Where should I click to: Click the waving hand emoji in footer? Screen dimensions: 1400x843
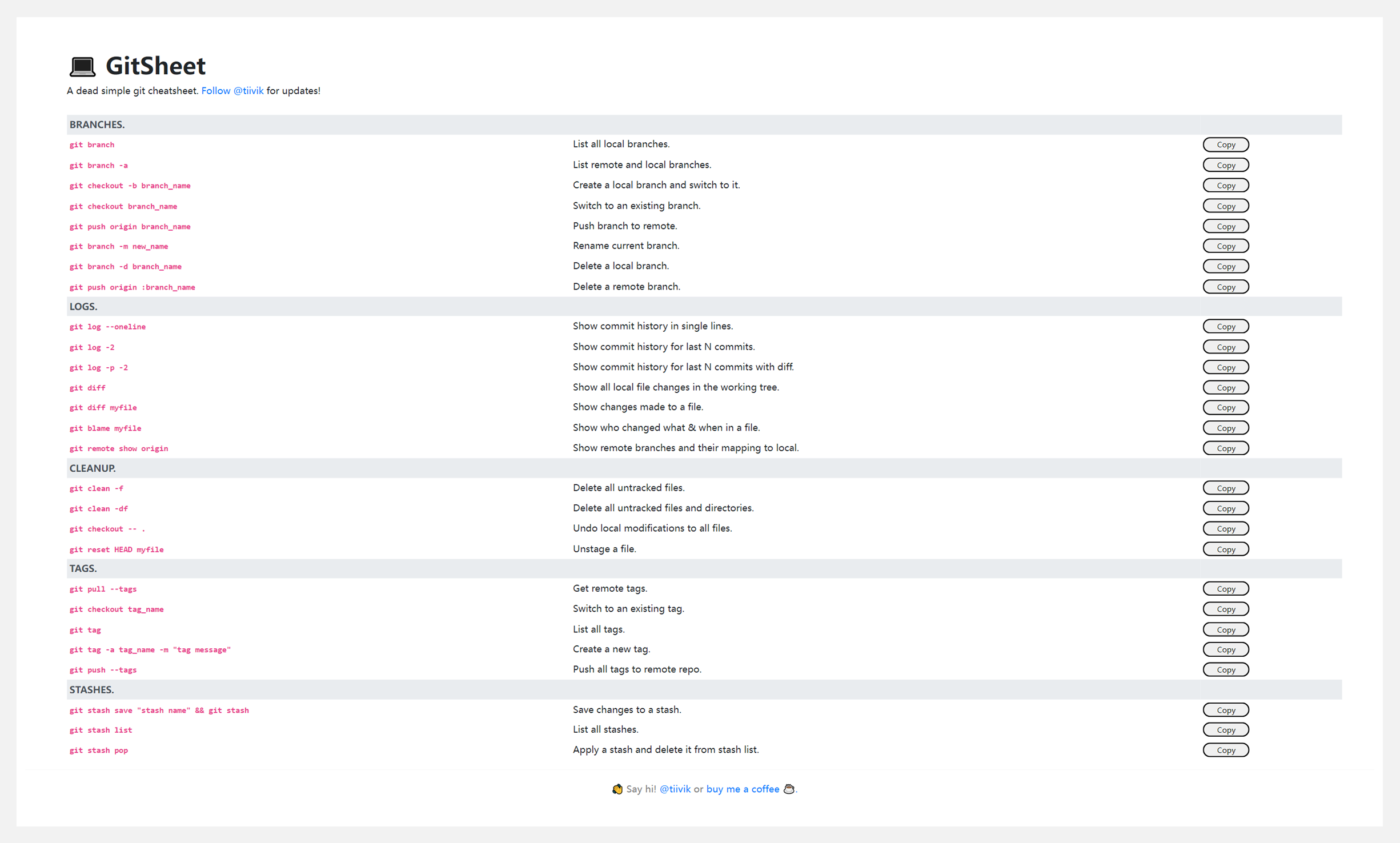tap(617, 789)
